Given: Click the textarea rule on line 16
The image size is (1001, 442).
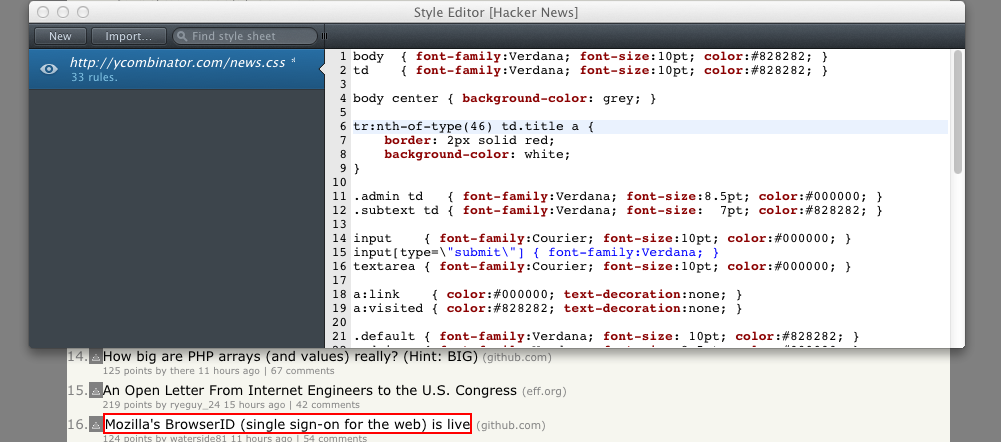Looking at the screenshot, I should click(x=602, y=266).
